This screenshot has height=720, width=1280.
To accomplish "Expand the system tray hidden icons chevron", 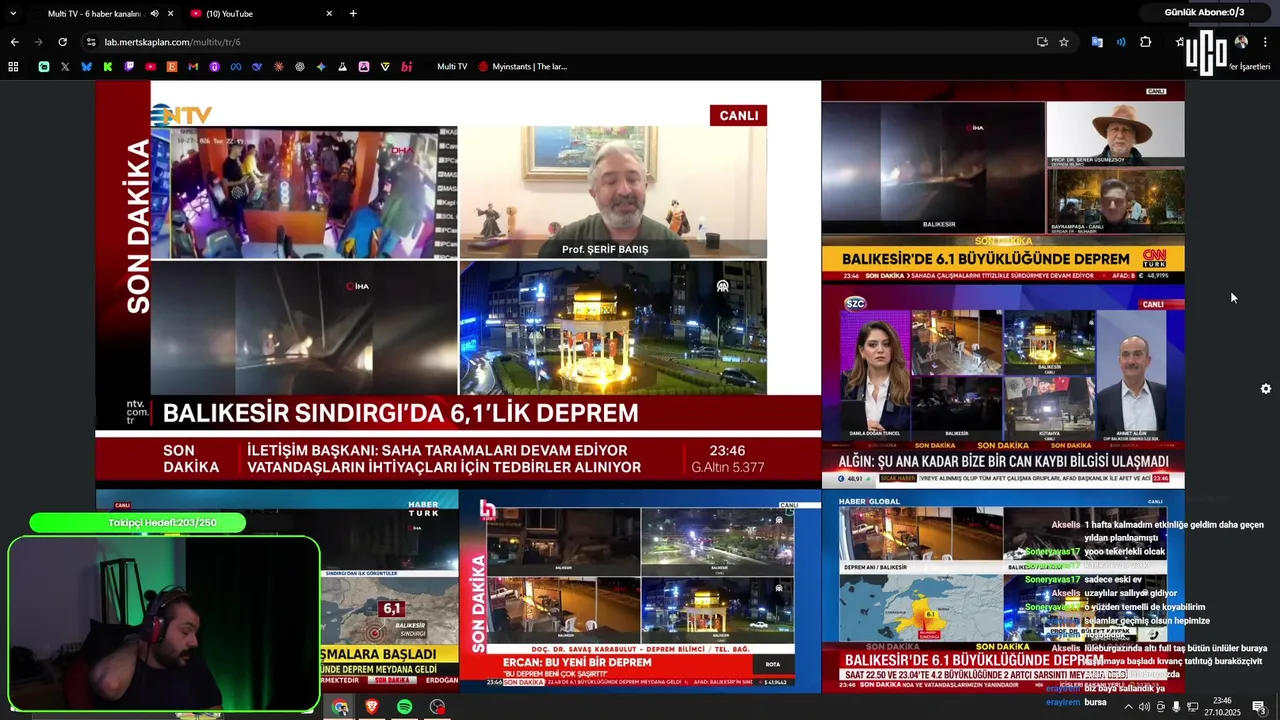I will pyautogui.click(x=1129, y=707).
